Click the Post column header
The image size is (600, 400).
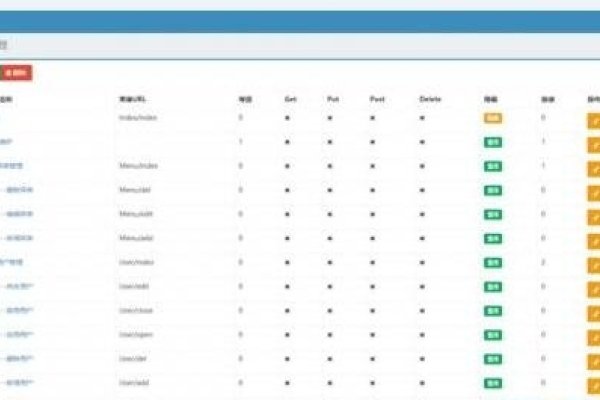375,100
